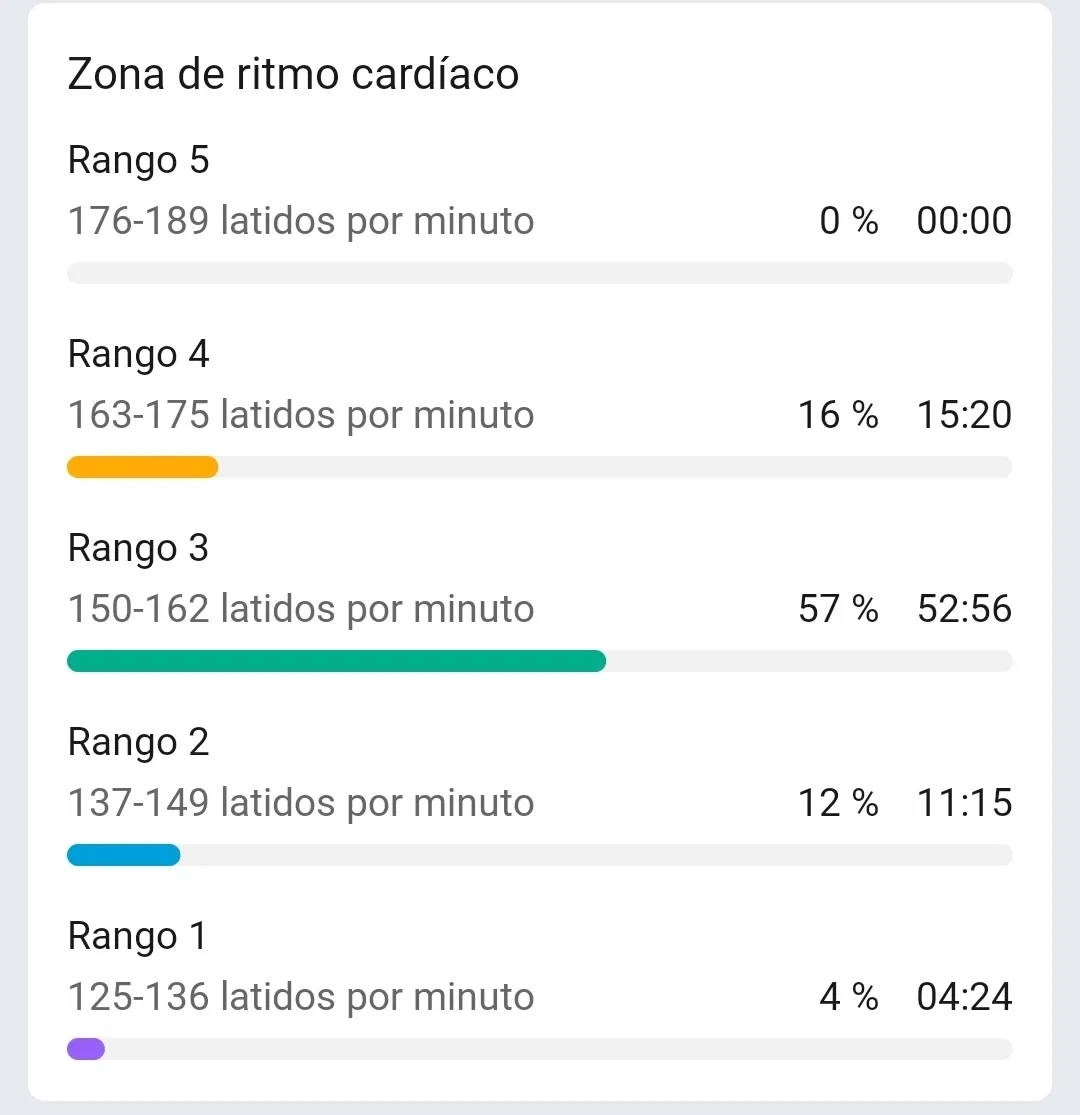
Task: Tap the Rango 3 label
Action: (138, 548)
